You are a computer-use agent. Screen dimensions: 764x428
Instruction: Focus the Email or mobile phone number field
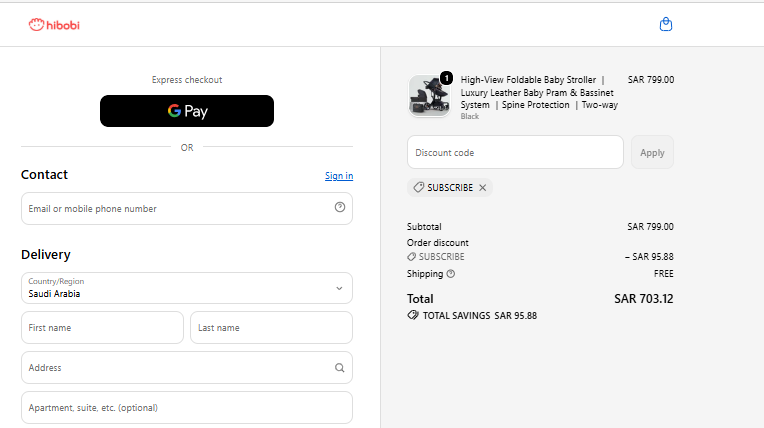187,209
